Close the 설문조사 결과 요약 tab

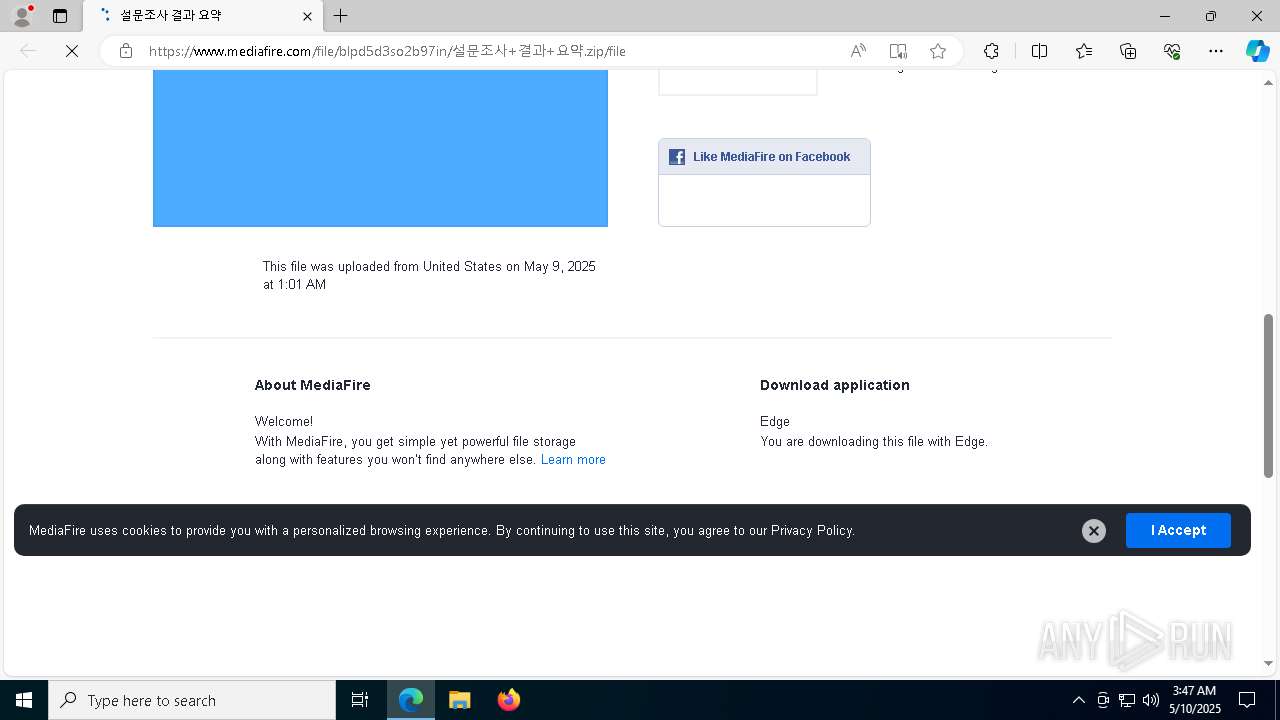[x=308, y=16]
